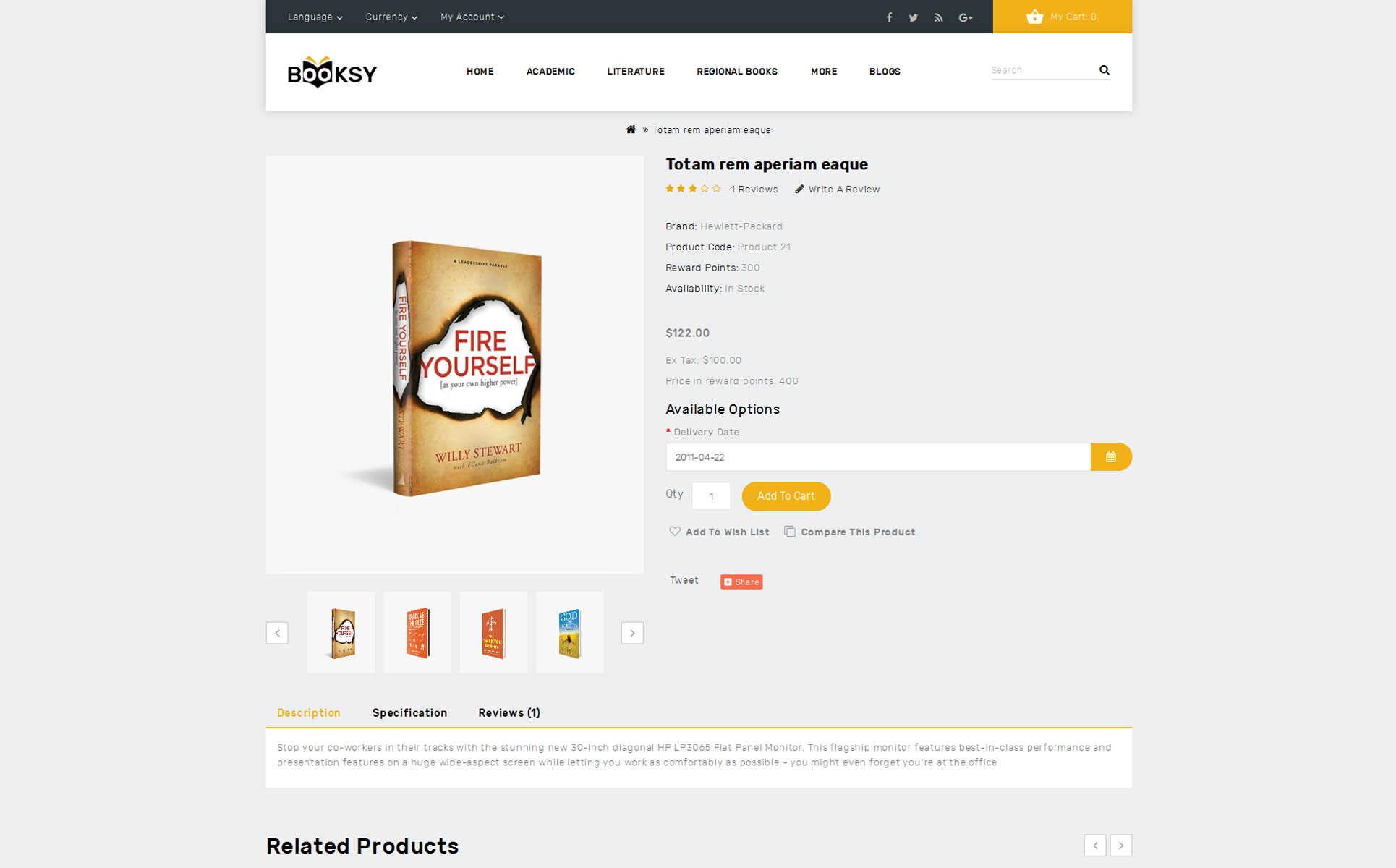Click the My Cart basket icon
Screen dimensions: 1396x868
click(x=1034, y=17)
